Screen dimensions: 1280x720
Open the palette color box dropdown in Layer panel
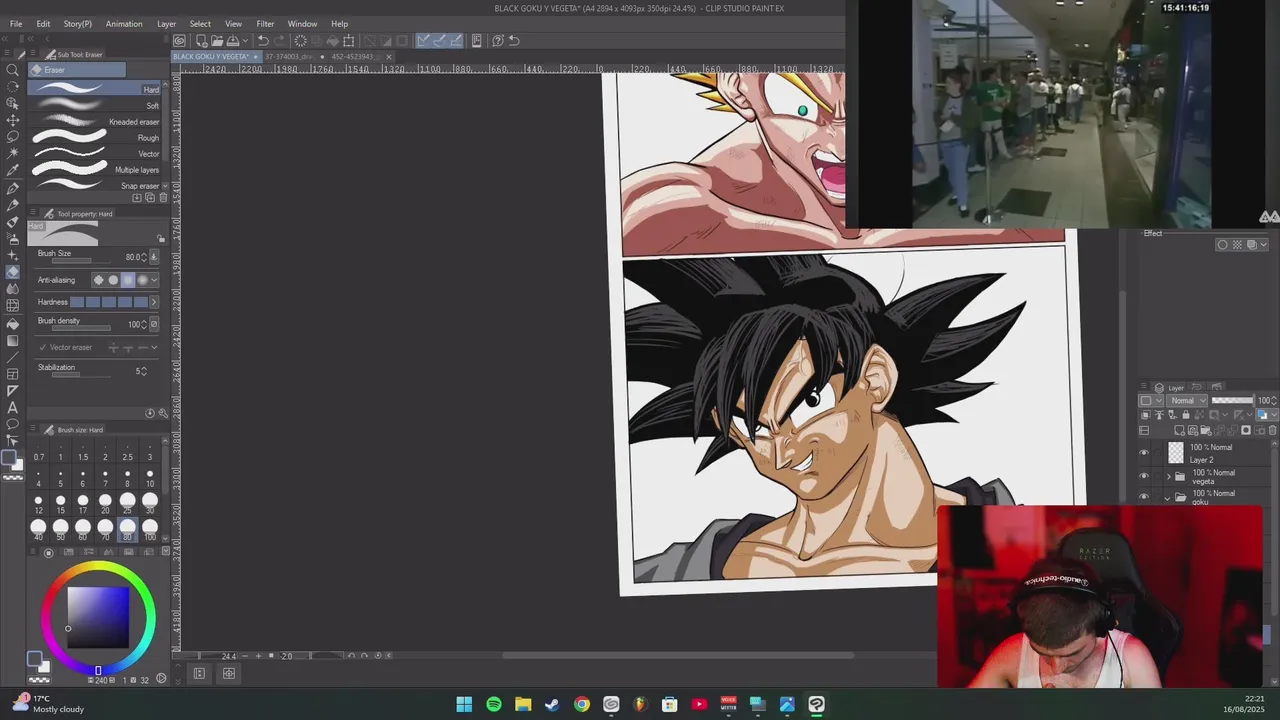coord(1152,401)
